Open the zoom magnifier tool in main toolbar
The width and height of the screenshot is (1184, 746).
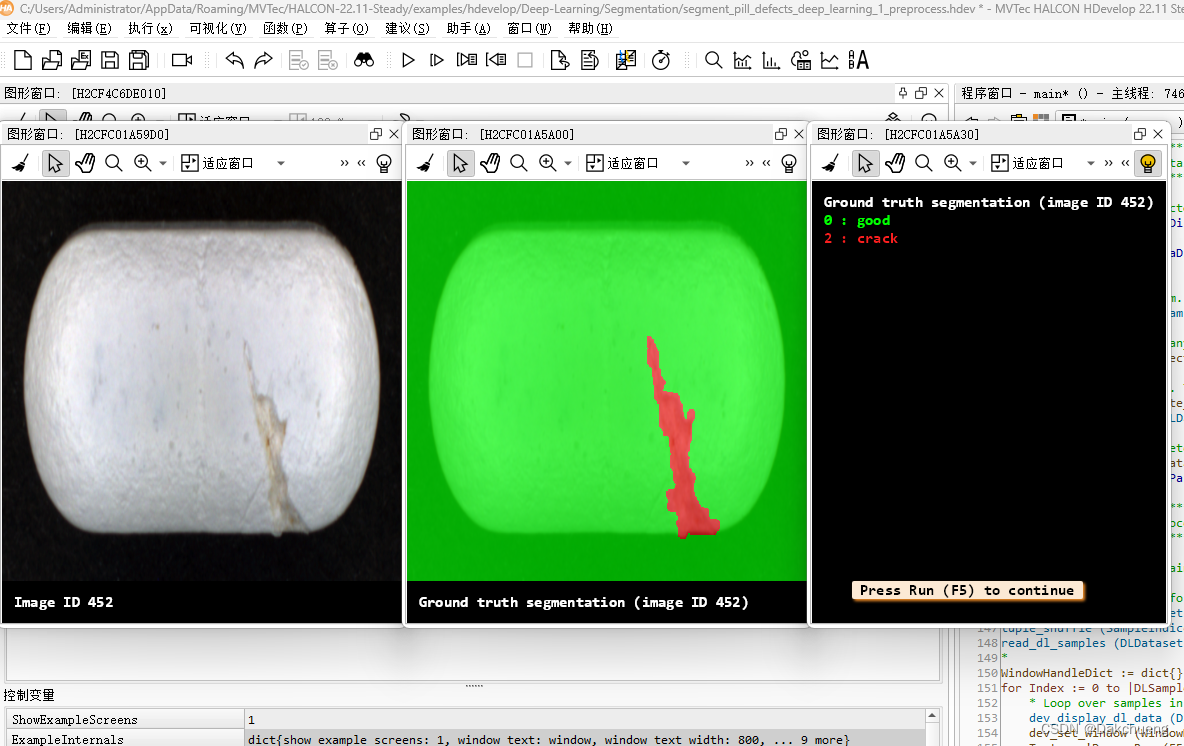click(713, 60)
